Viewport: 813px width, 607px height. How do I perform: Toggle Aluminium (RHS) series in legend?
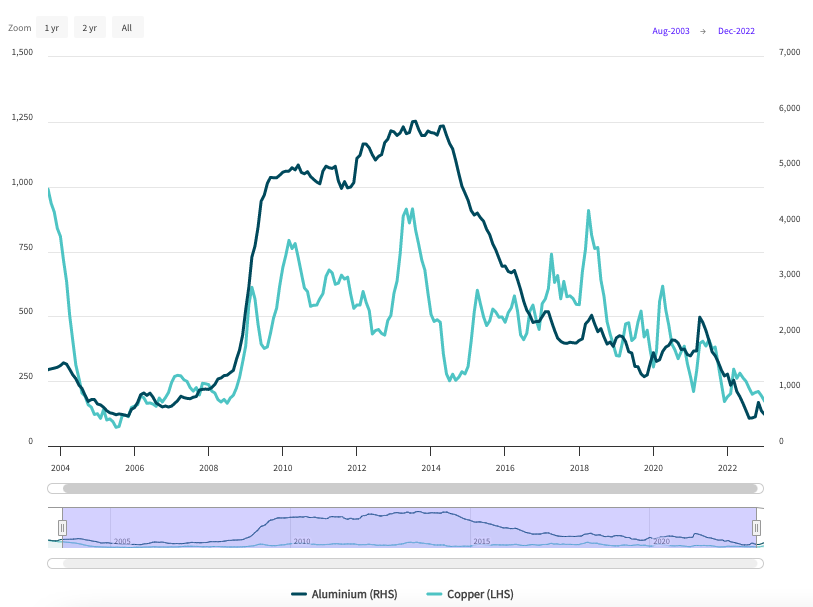354,594
